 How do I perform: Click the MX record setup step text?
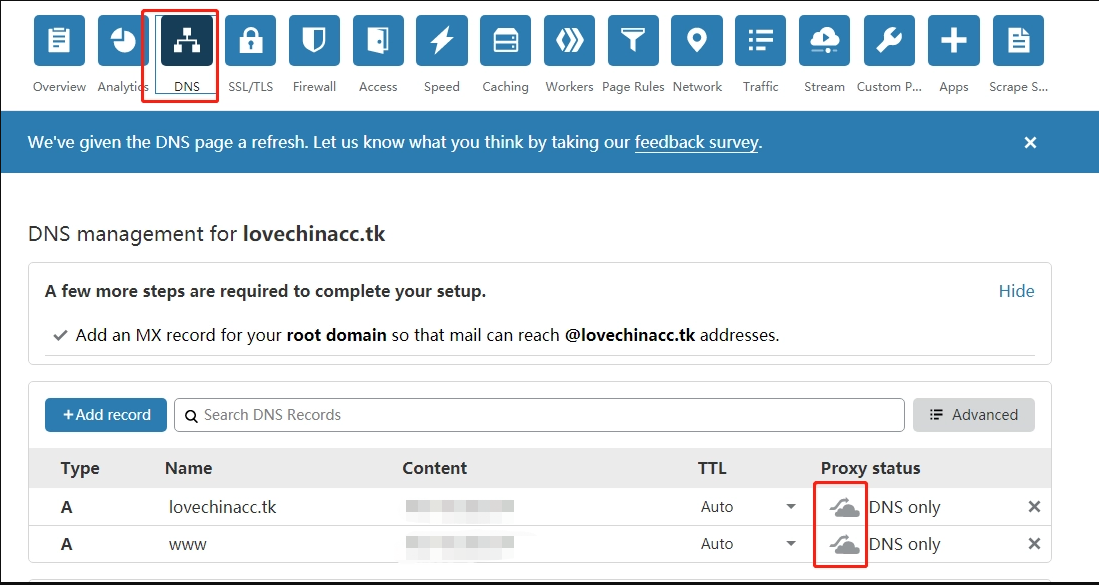(x=427, y=336)
